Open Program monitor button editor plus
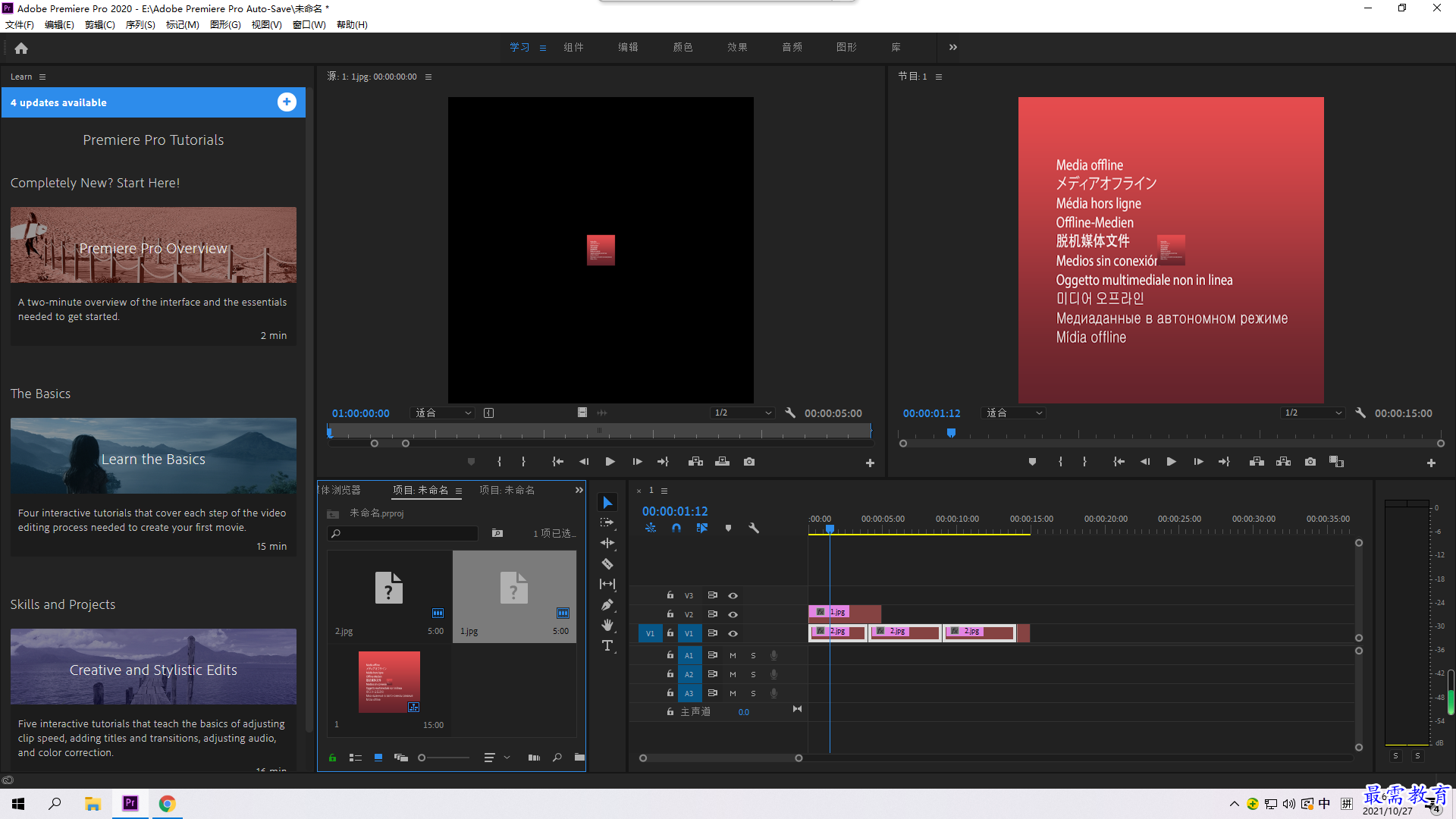The image size is (1456, 819). [1431, 463]
